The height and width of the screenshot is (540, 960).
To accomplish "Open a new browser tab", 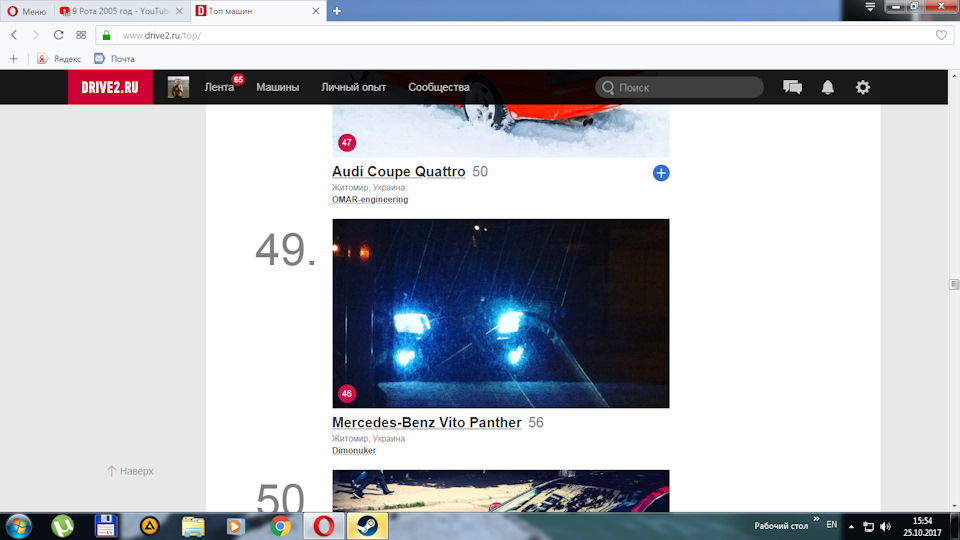I will (337, 11).
